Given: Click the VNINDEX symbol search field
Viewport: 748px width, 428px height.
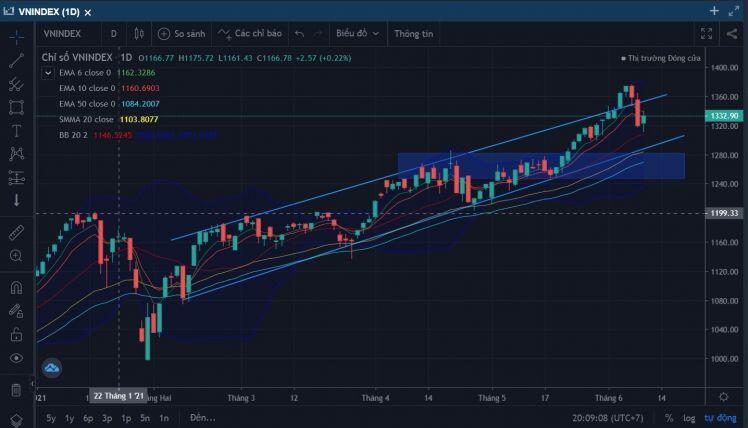Looking at the screenshot, I should coord(62,33).
